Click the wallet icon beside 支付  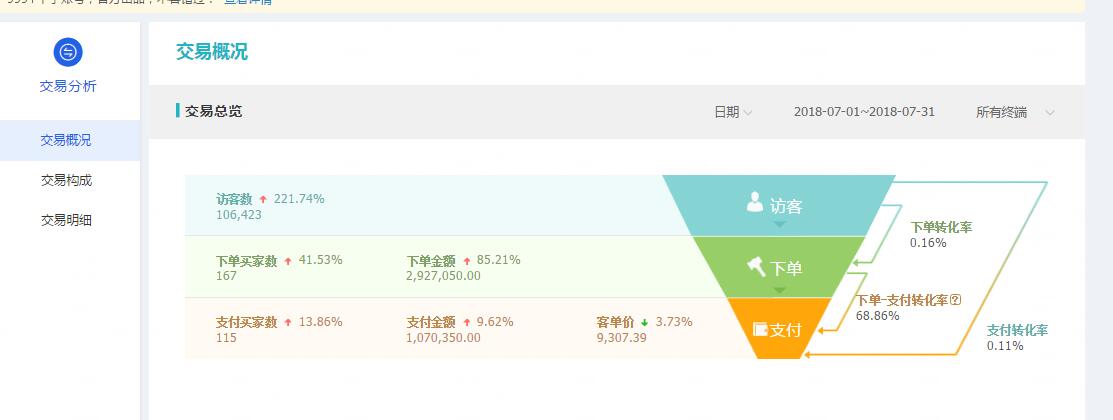tap(760, 329)
